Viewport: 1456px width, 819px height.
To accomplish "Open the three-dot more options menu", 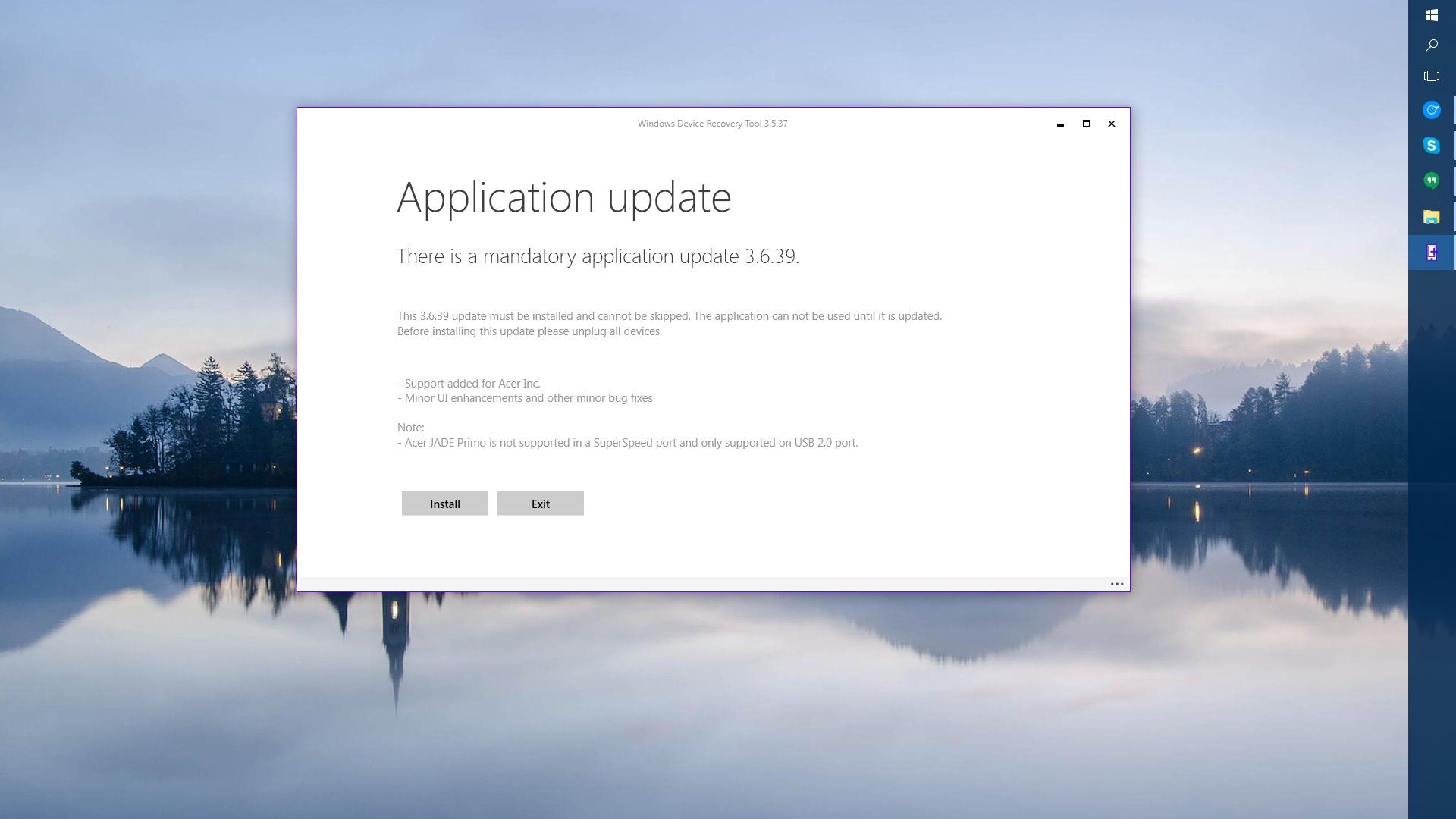I will point(1117,584).
